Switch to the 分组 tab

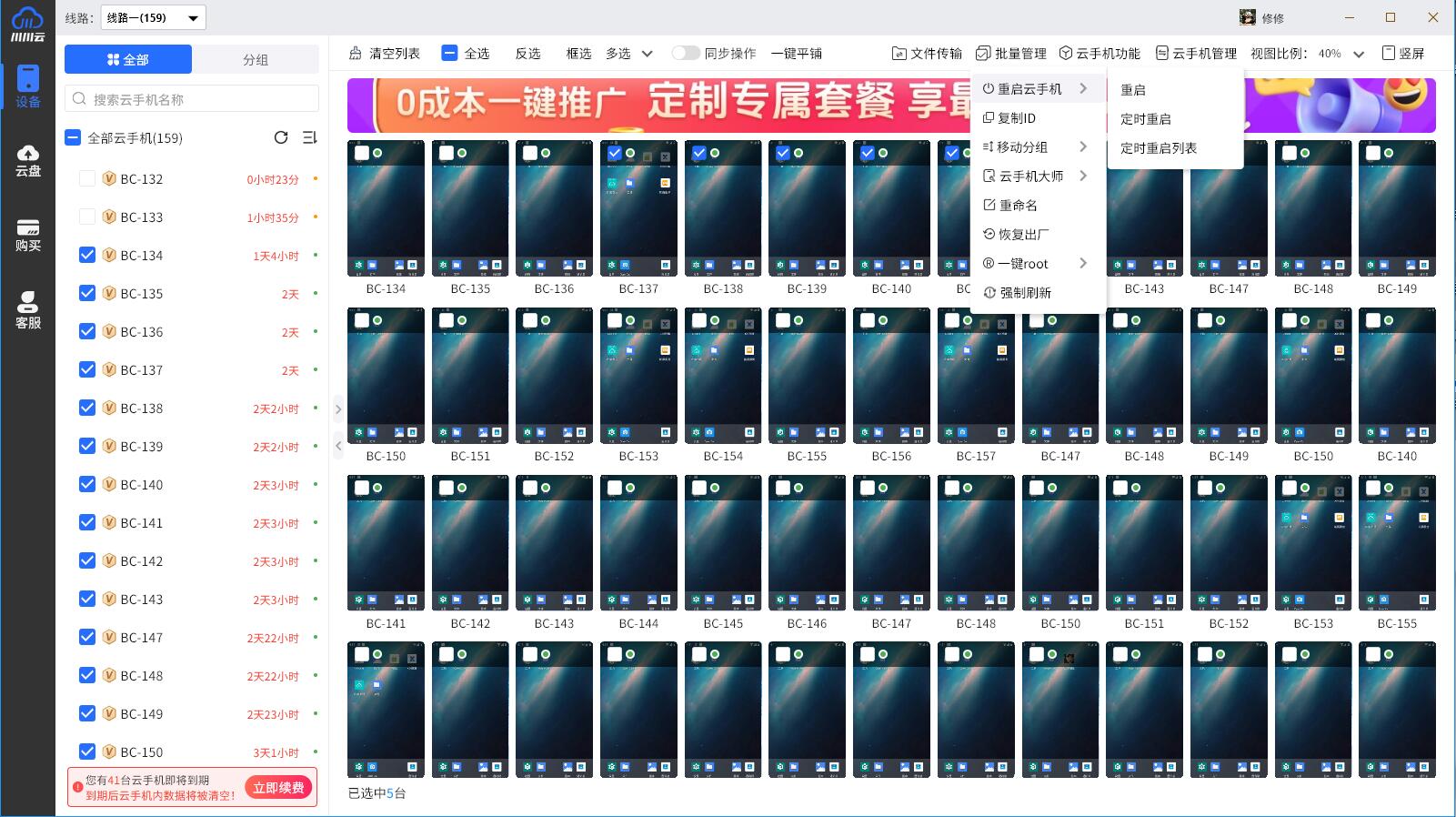[256, 60]
